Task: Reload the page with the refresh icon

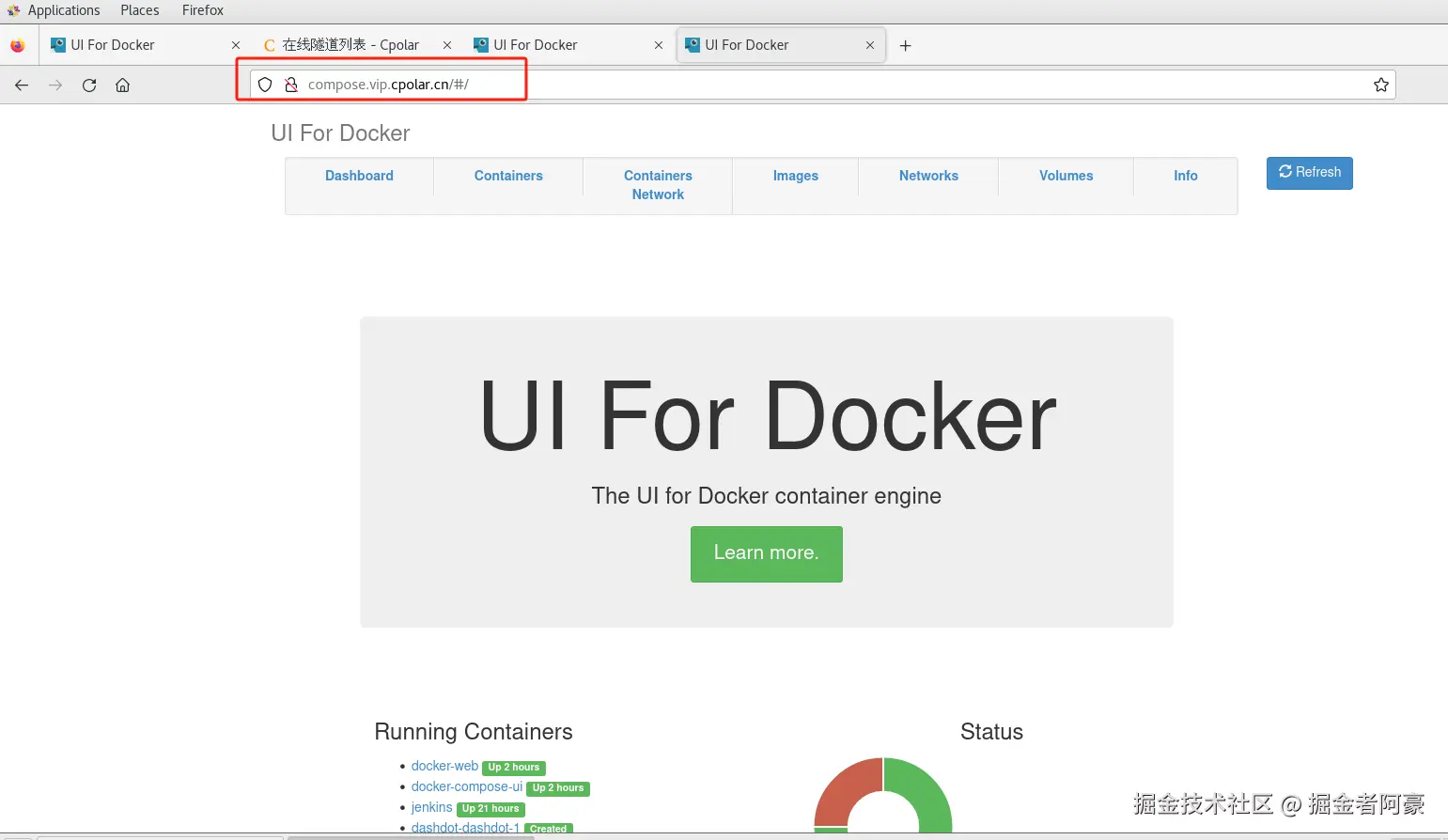Action: (x=89, y=85)
